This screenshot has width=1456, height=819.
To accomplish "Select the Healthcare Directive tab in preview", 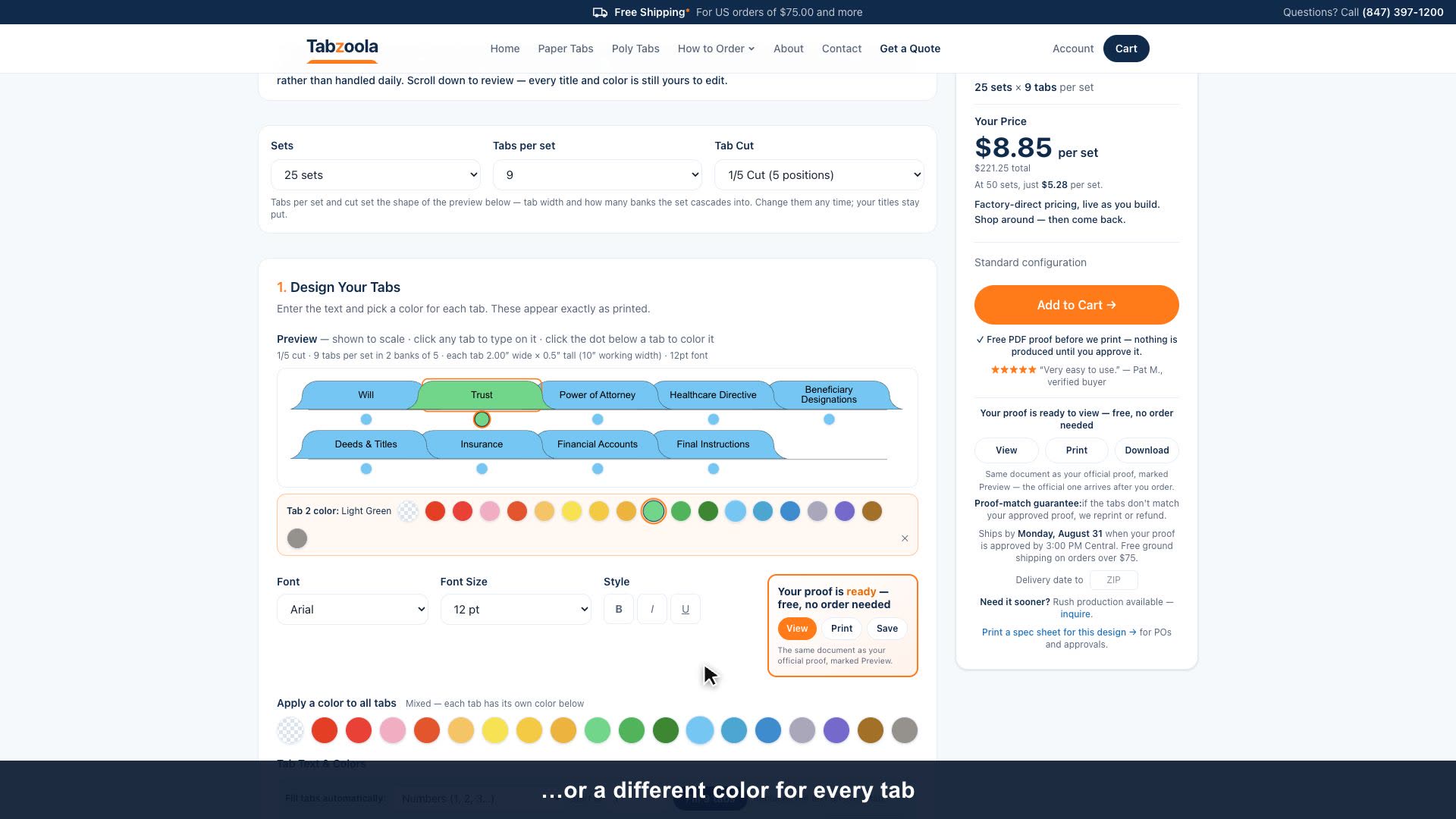I will point(713,395).
